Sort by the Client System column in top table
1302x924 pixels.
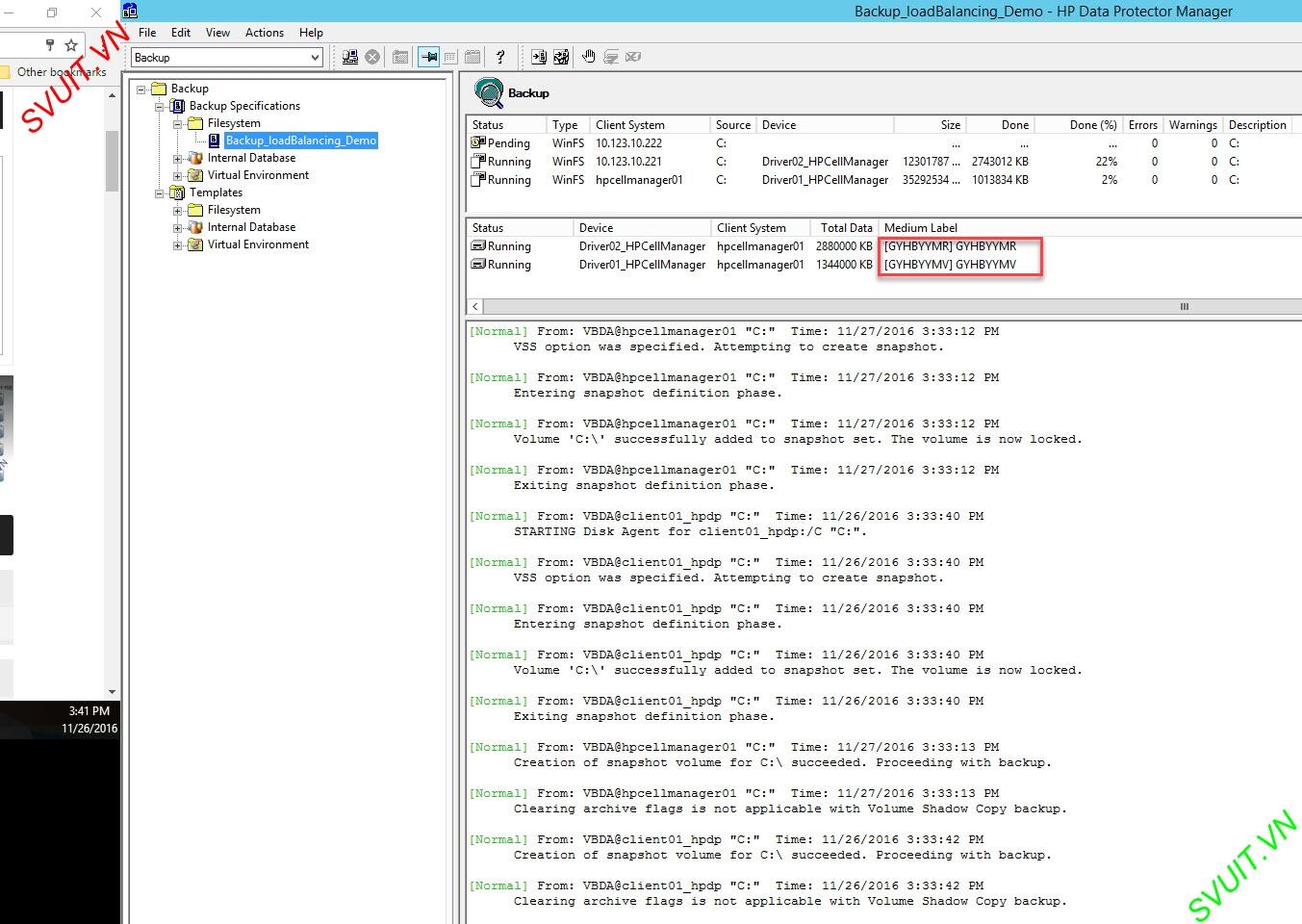point(650,125)
